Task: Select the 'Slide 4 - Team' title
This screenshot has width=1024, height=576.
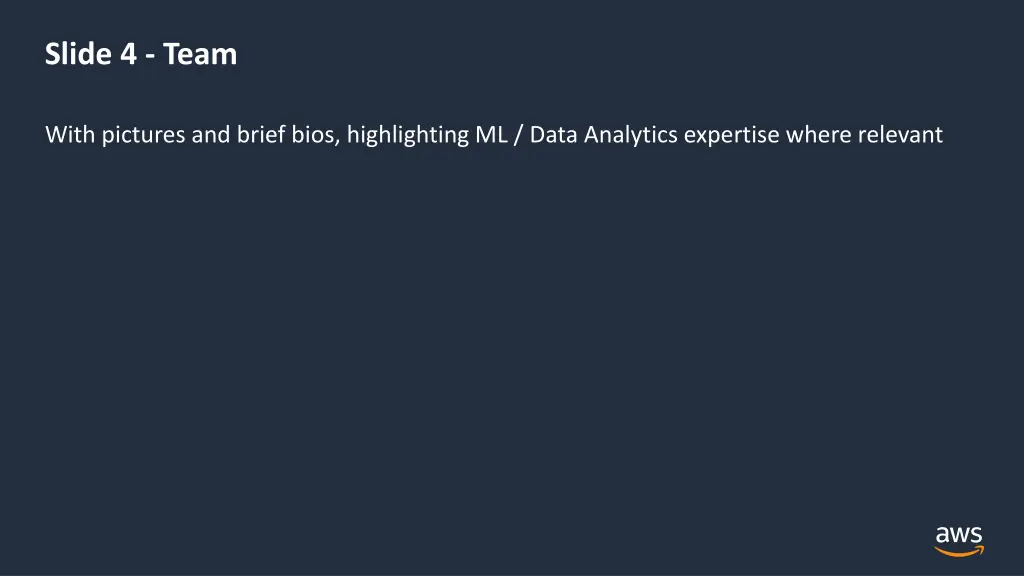Action: (x=141, y=54)
